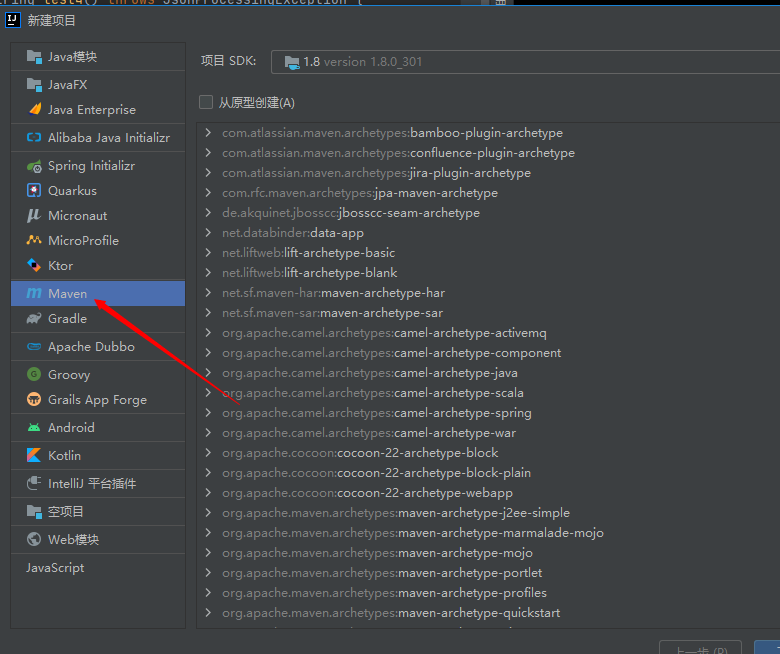The width and height of the screenshot is (780, 654).
Task: Select cocoon-22-archetype-webapp row
Action: (488, 493)
